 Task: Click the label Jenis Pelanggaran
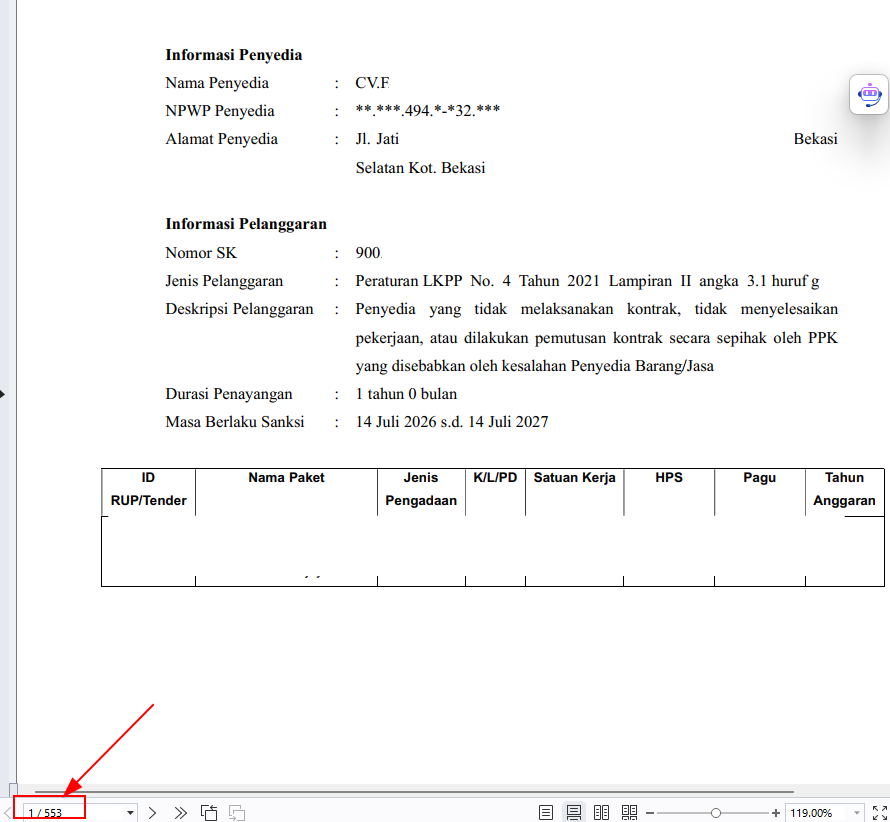(224, 281)
